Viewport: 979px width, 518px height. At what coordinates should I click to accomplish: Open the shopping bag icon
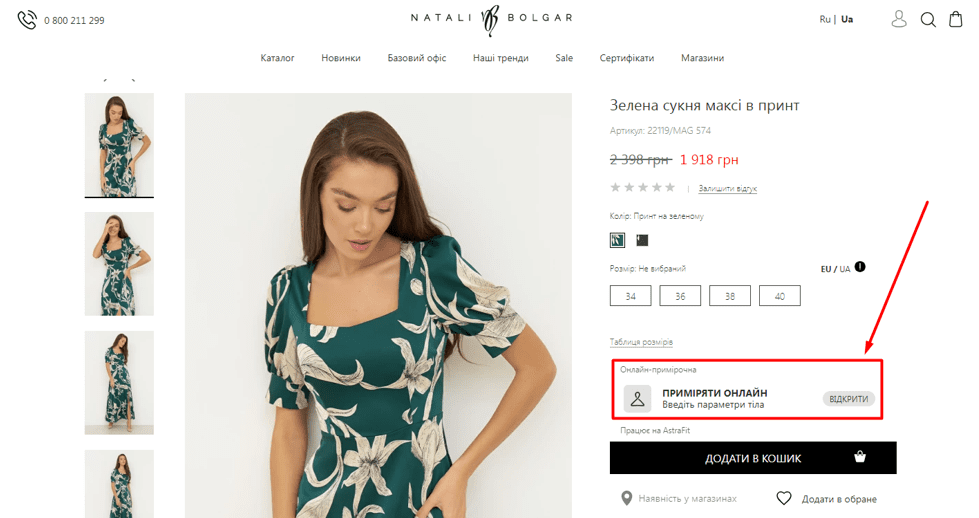tap(956, 19)
